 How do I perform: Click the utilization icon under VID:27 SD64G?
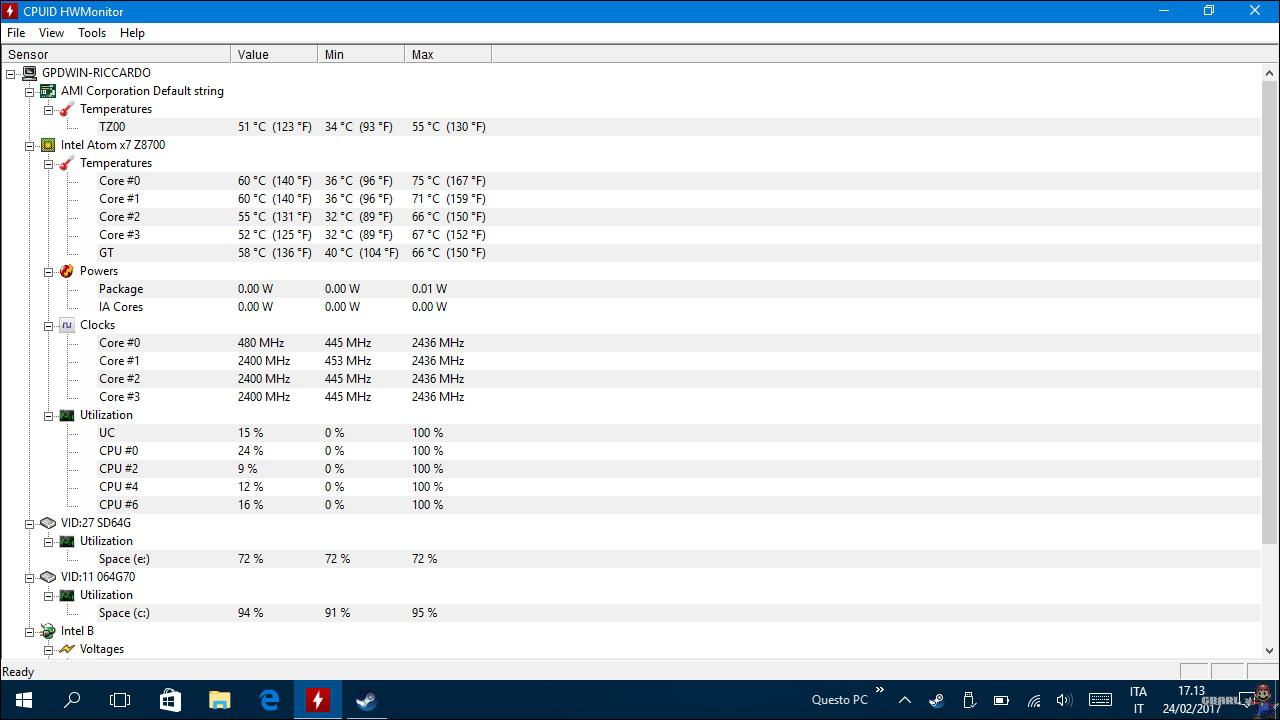(x=66, y=541)
